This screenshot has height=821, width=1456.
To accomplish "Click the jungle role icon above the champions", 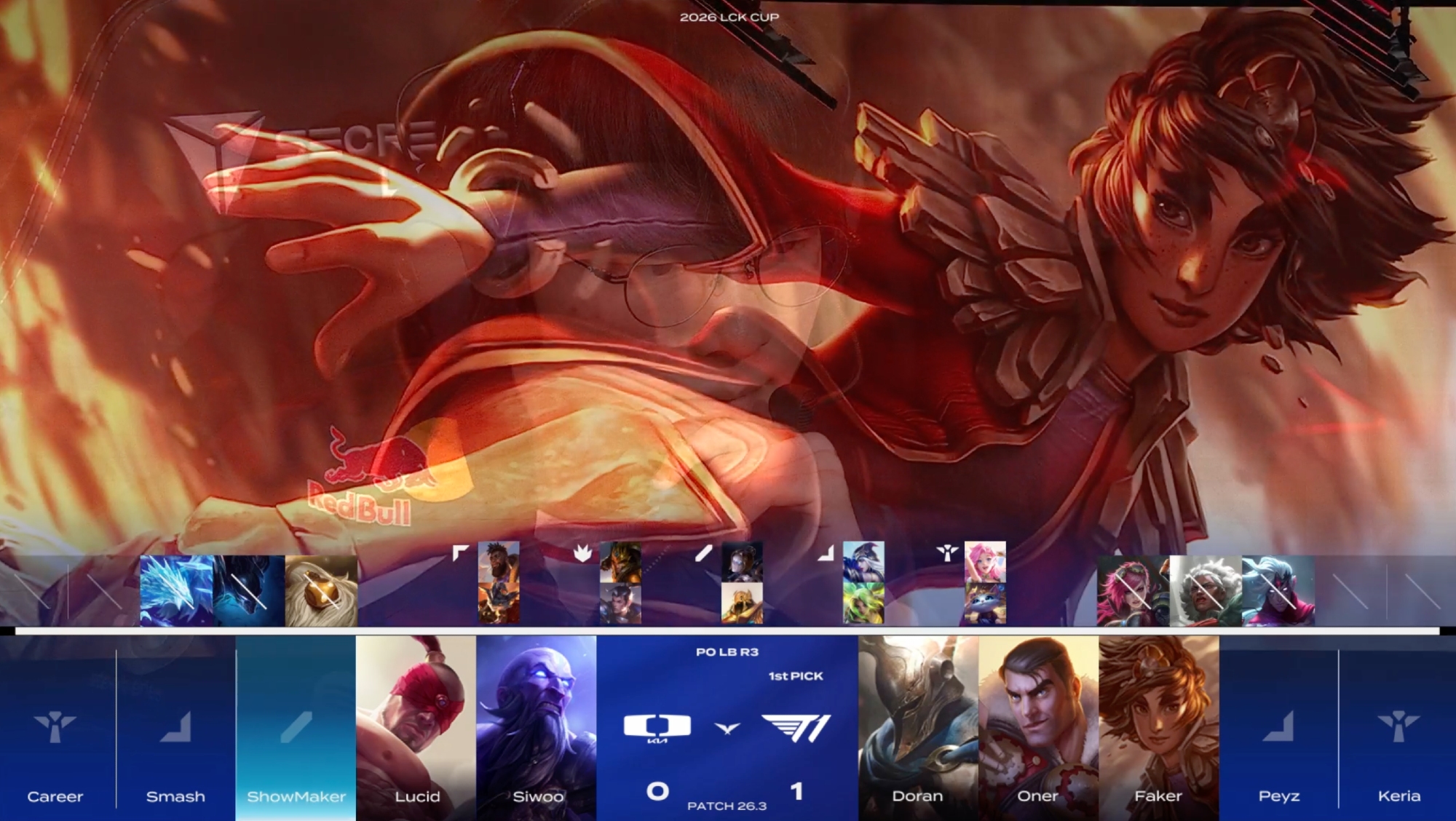I will 582,554.
